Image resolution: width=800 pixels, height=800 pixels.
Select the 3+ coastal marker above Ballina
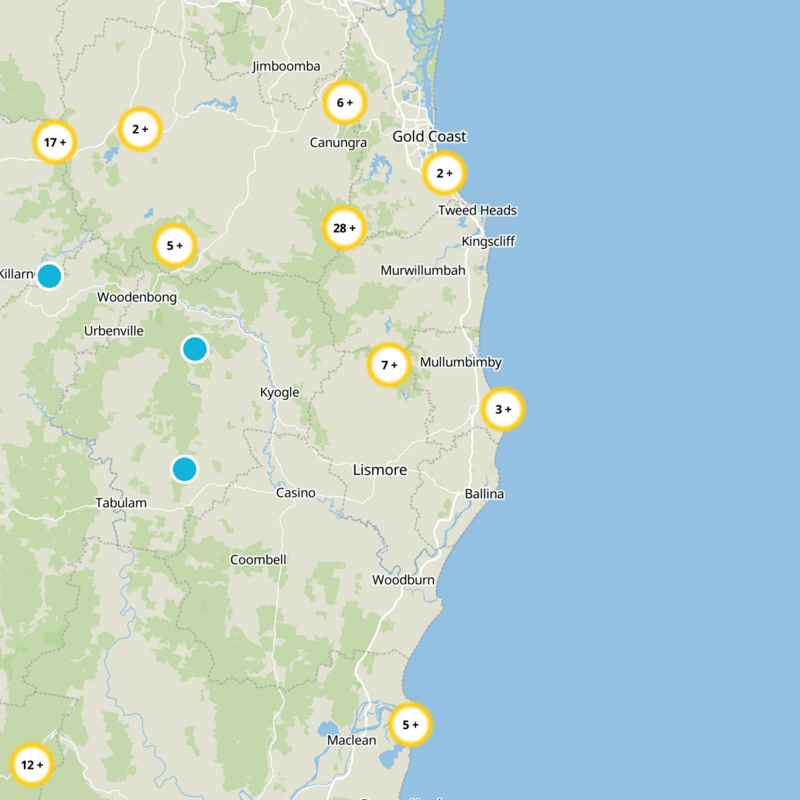[502, 409]
